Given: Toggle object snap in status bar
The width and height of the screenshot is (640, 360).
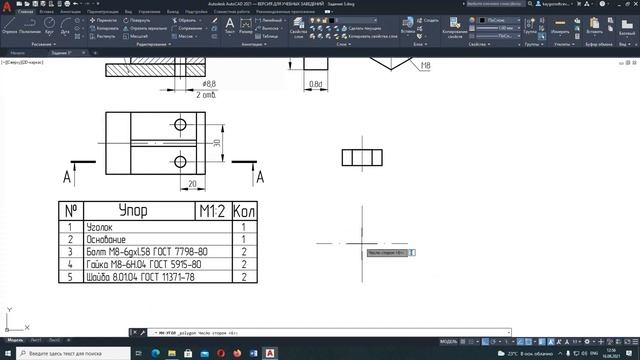Looking at the screenshot, I should (528, 342).
